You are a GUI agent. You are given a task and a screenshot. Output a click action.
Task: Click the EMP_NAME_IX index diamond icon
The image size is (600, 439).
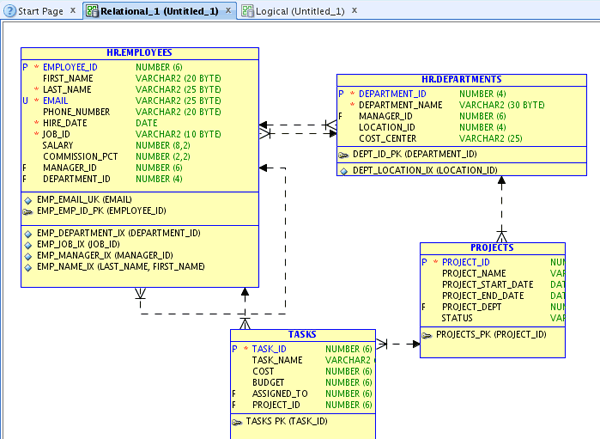pos(28,267)
